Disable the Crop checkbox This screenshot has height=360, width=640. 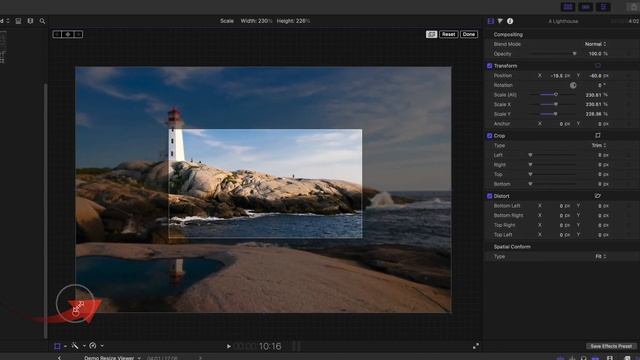tap(489, 136)
